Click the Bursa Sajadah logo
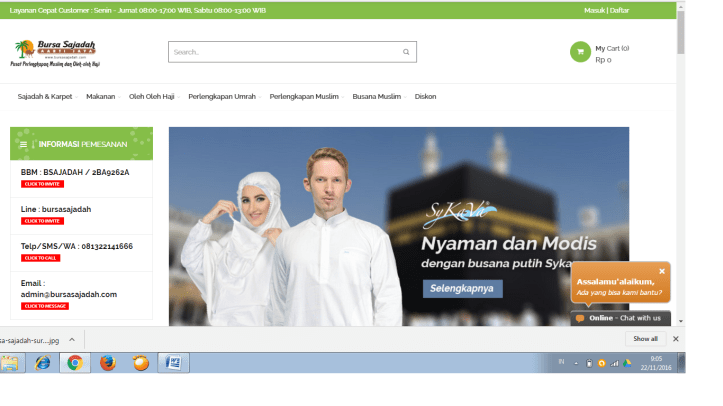This screenshot has width=723, height=406. [58, 52]
